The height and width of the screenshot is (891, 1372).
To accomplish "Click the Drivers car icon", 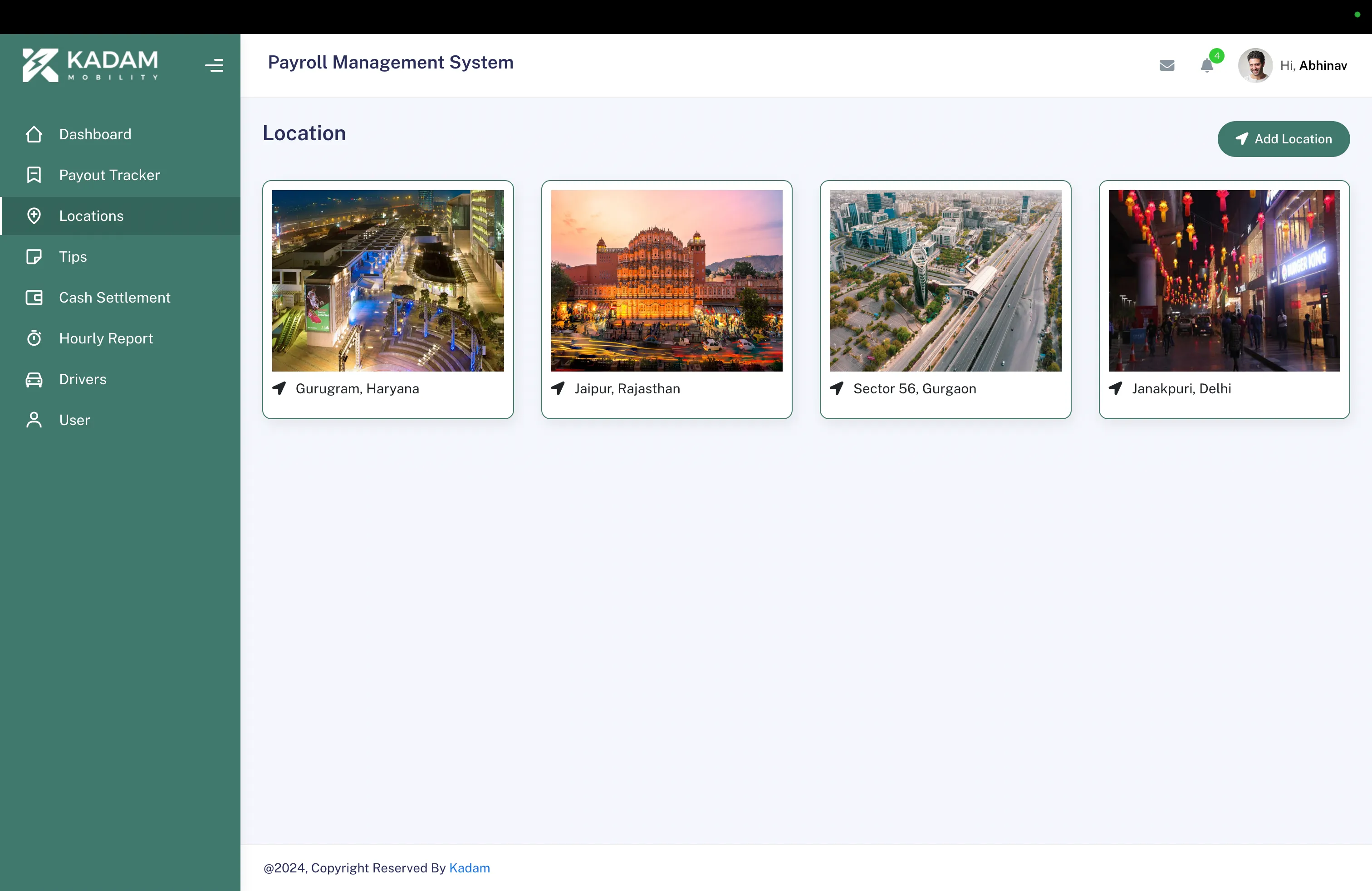I will (x=34, y=379).
